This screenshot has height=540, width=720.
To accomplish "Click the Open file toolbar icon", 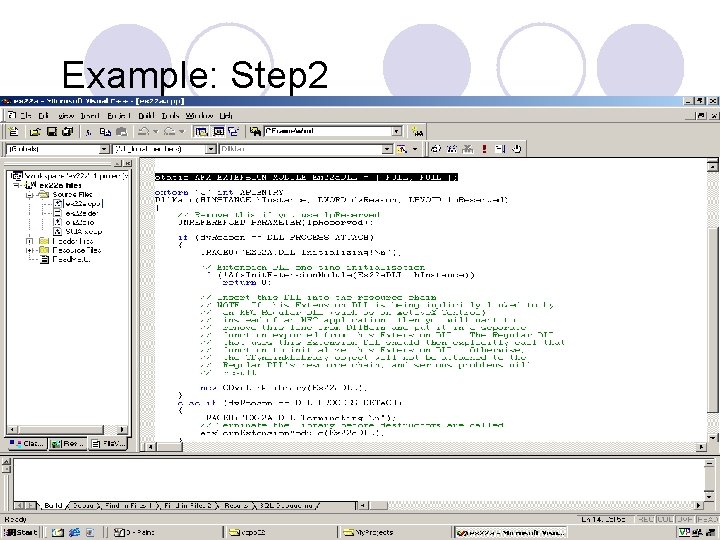I will coord(35,132).
